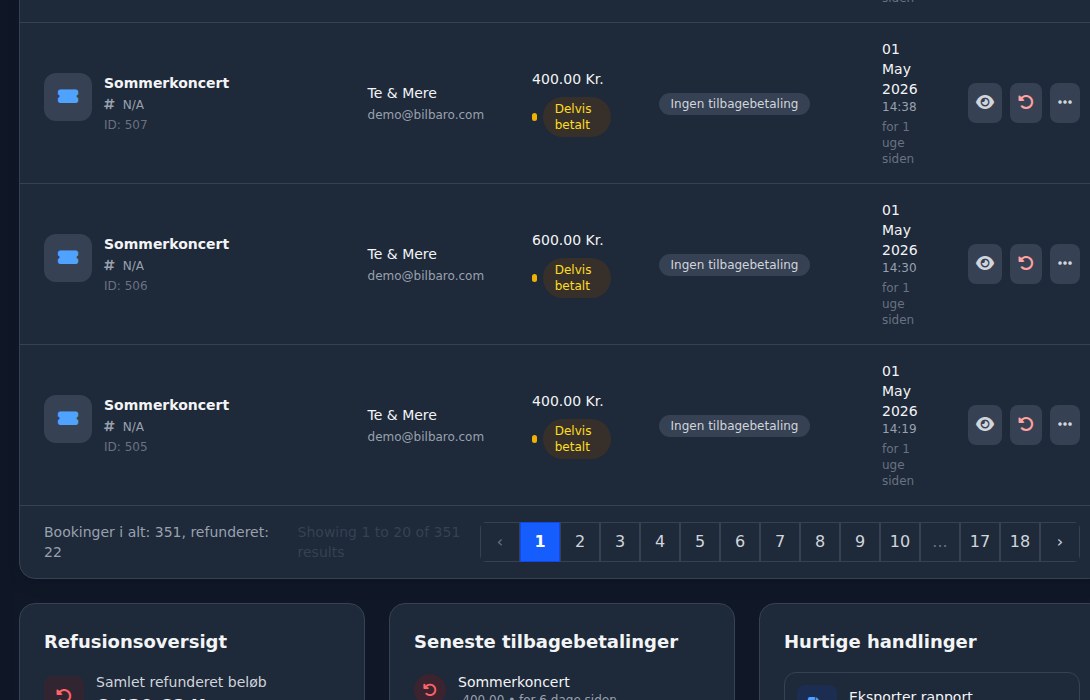Image resolution: width=1090 pixels, height=700 pixels.
Task: View booking ID 505 details eye icon
Action: 984,425
